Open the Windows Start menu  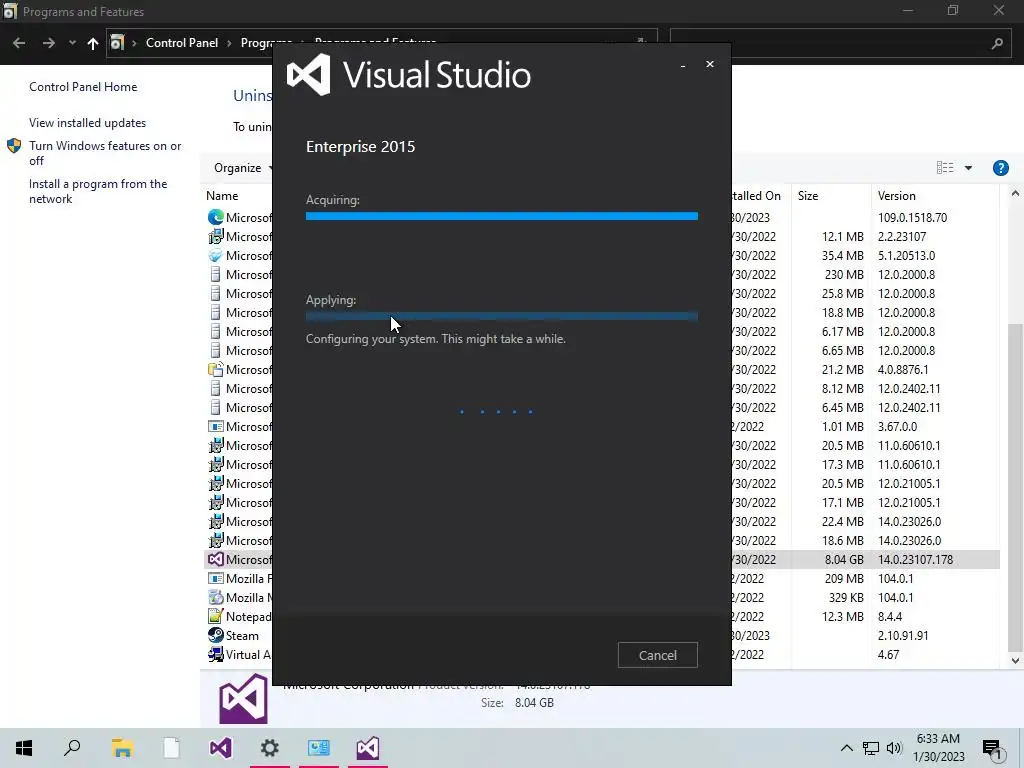pos(24,748)
